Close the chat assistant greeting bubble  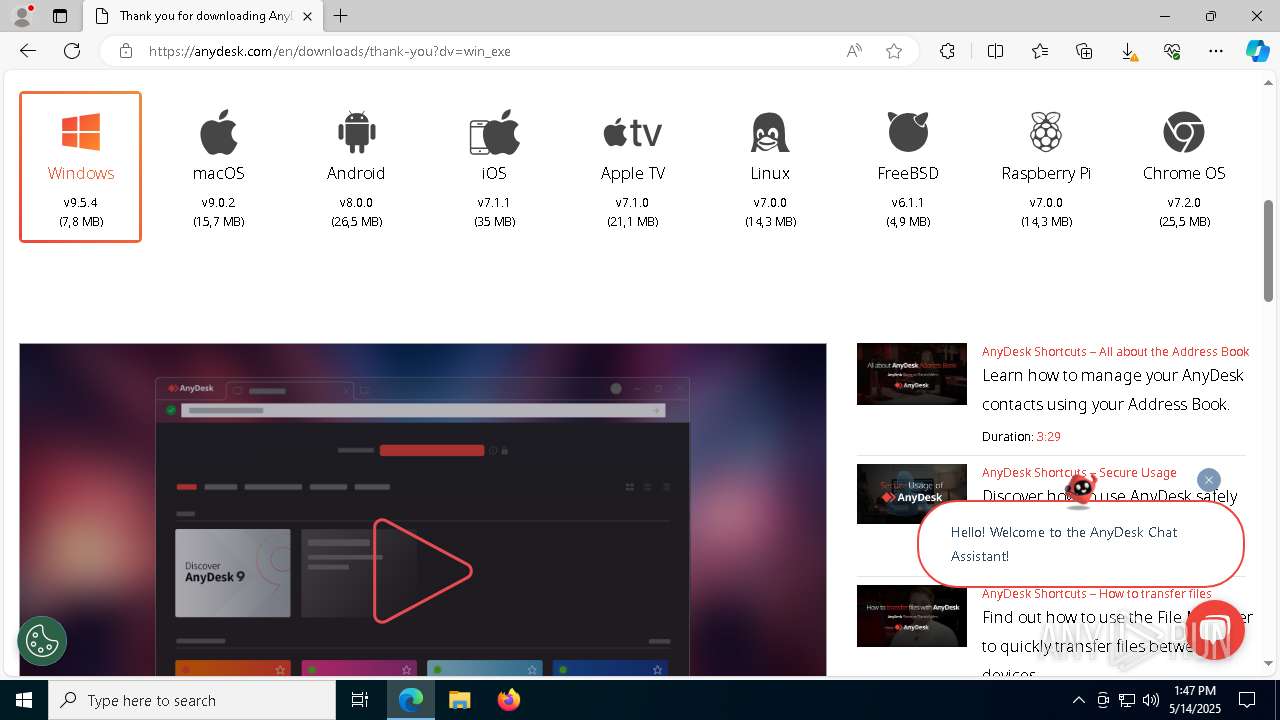pyautogui.click(x=1209, y=480)
